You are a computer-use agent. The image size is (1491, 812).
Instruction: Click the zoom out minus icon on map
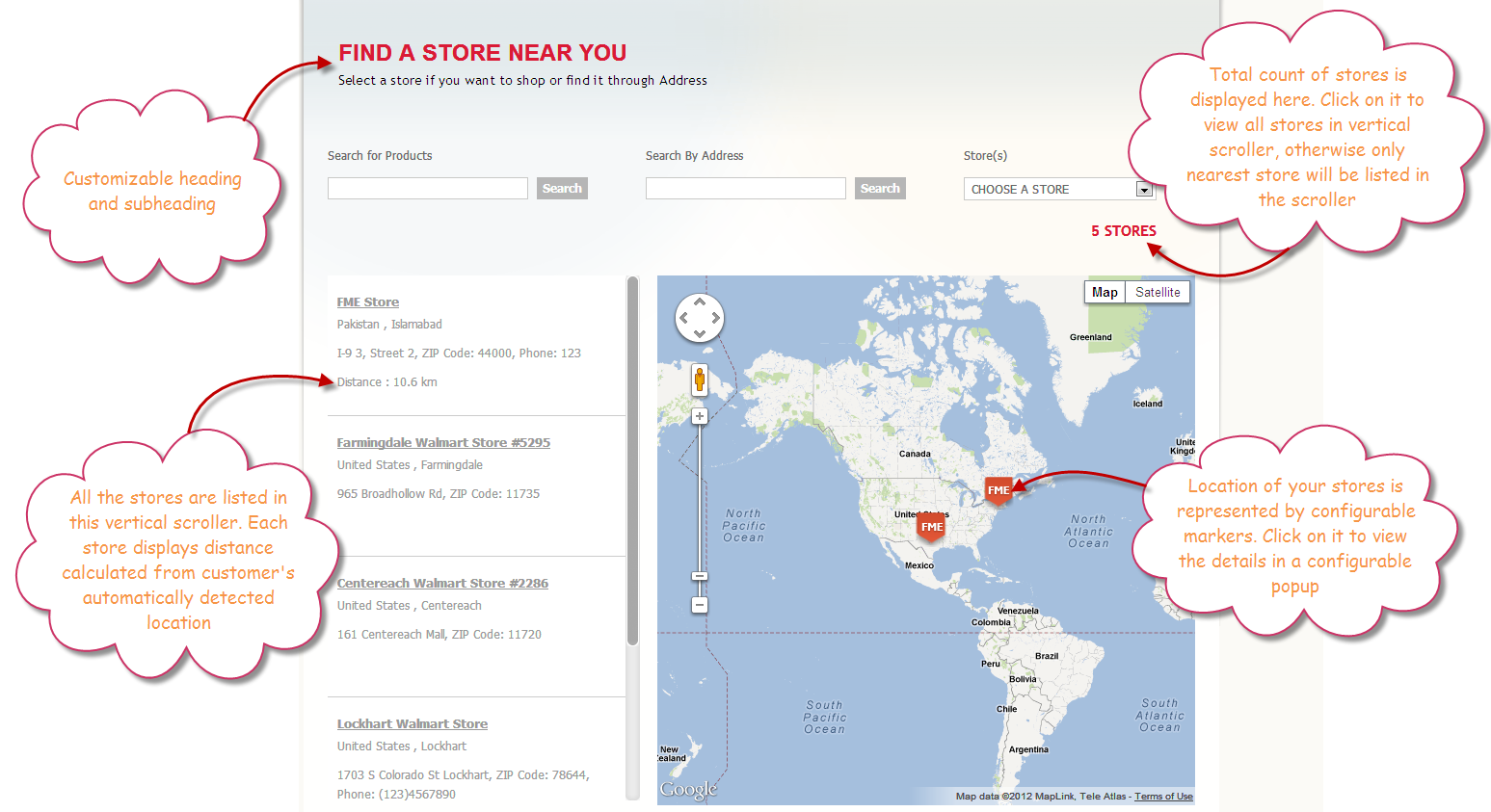point(699,605)
